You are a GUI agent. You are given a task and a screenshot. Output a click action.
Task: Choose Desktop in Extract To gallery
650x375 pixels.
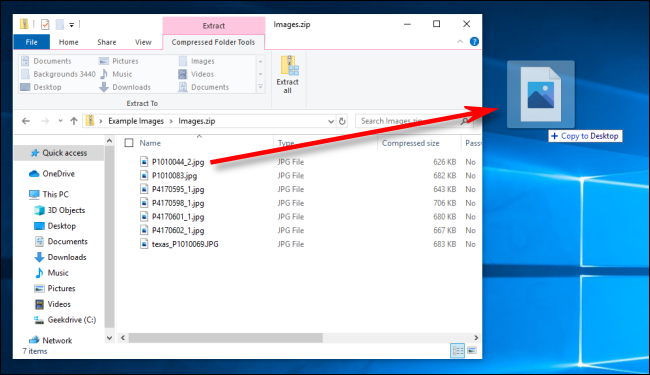coord(41,87)
